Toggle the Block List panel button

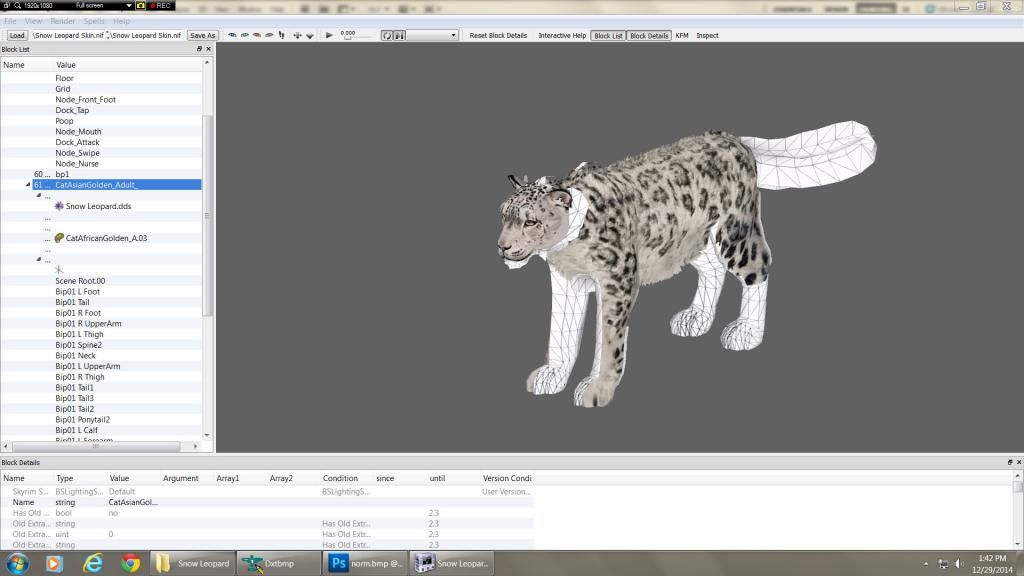pos(608,35)
